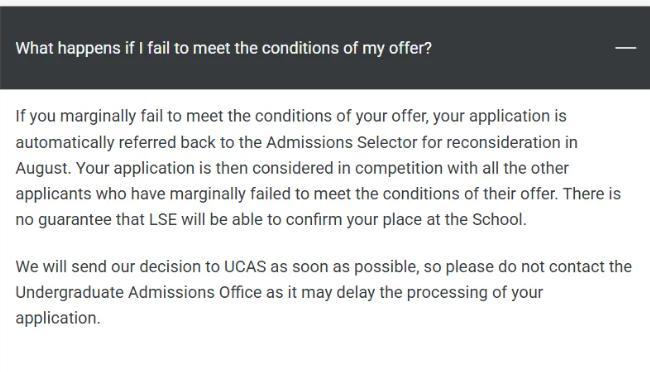Click the sentence starting "There is no guarantee"
The height and width of the screenshot is (372, 650).
(x=318, y=207)
